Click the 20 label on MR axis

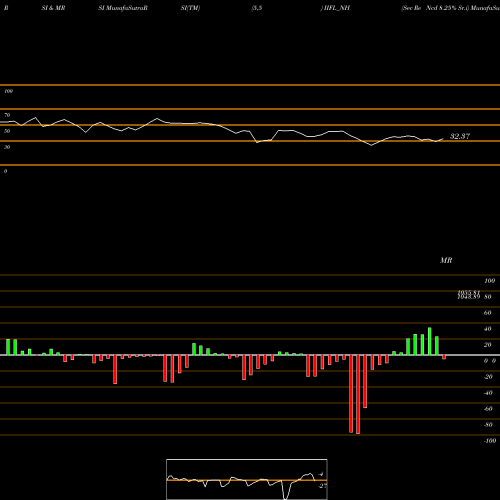(x=488, y=345)
